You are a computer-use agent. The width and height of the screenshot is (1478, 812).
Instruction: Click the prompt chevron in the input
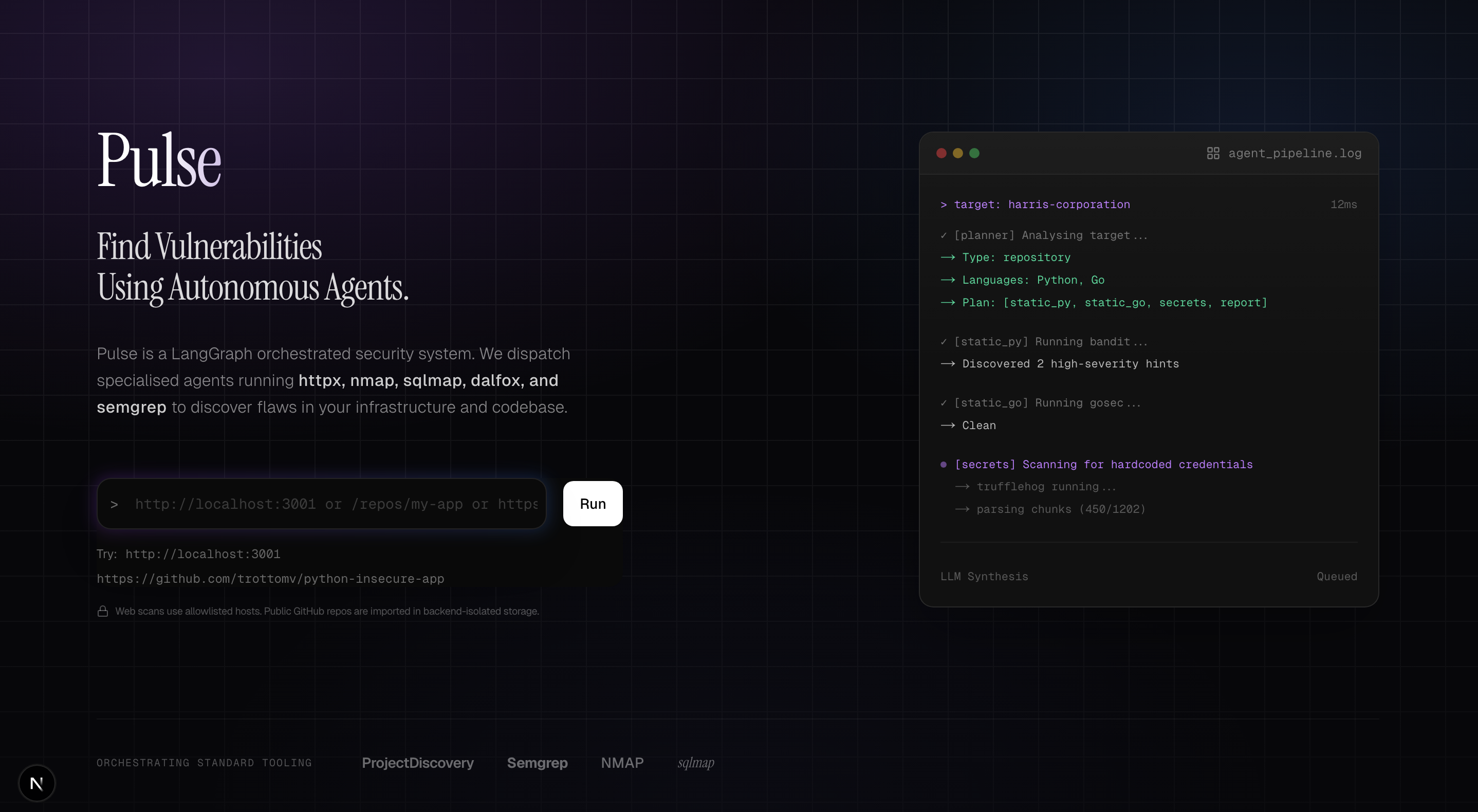click(114, 504)
